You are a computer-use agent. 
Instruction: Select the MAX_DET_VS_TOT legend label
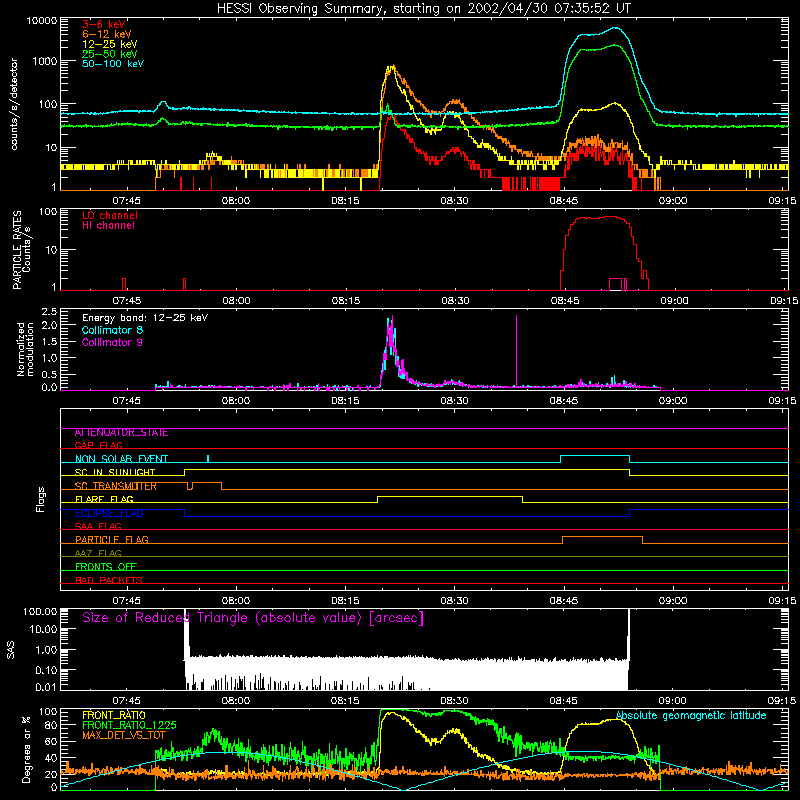coord(124,735)
